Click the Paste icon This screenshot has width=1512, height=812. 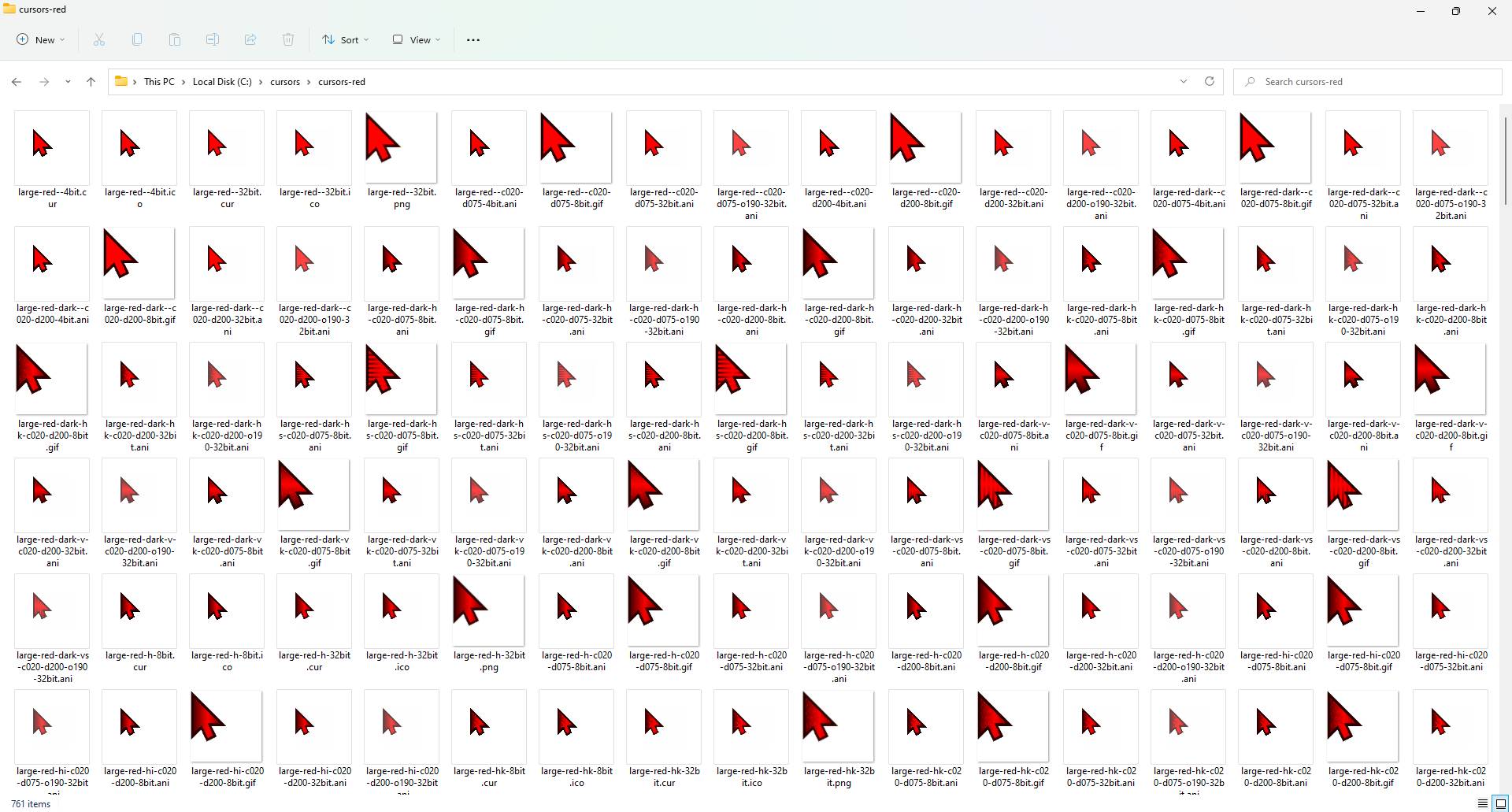[x=174, y=39]
